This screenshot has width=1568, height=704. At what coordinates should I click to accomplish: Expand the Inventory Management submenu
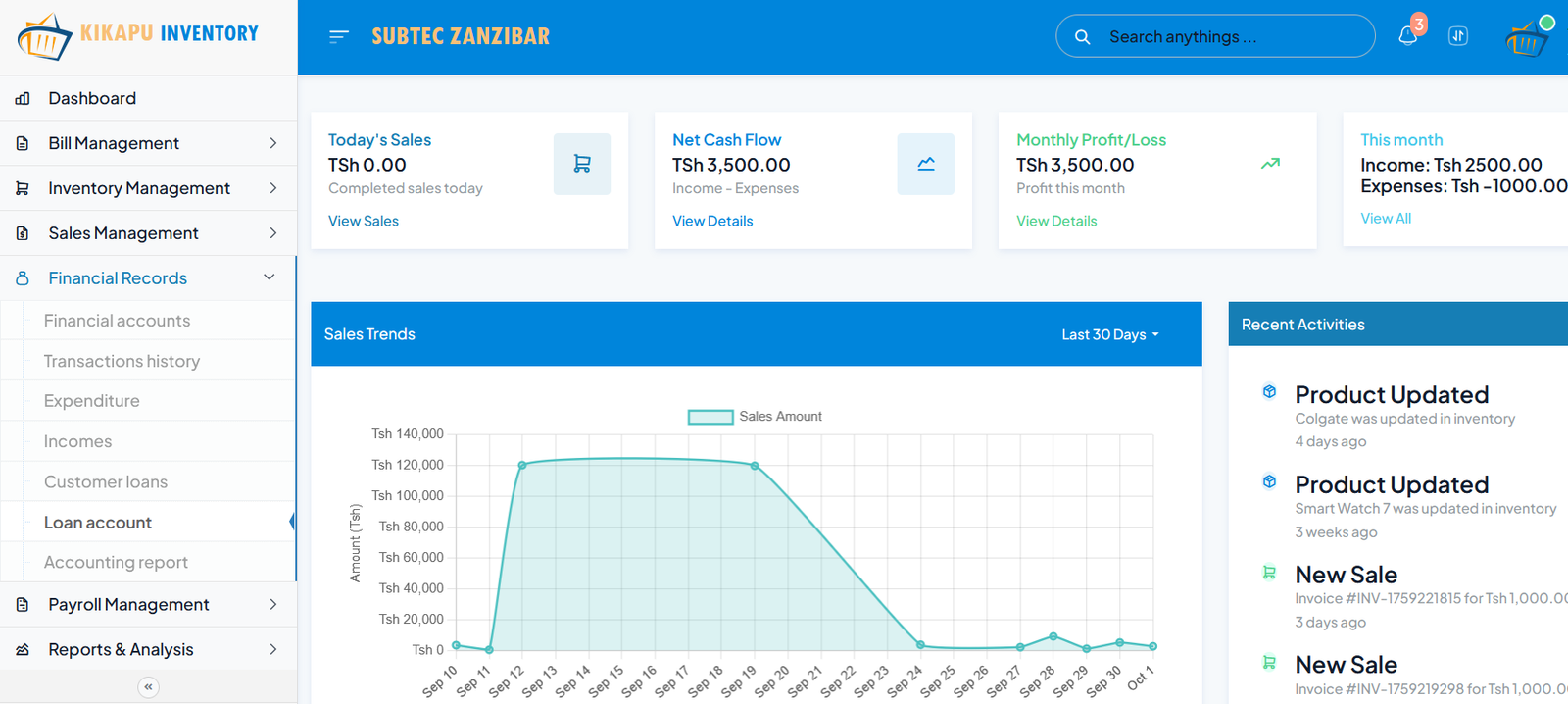147,188
